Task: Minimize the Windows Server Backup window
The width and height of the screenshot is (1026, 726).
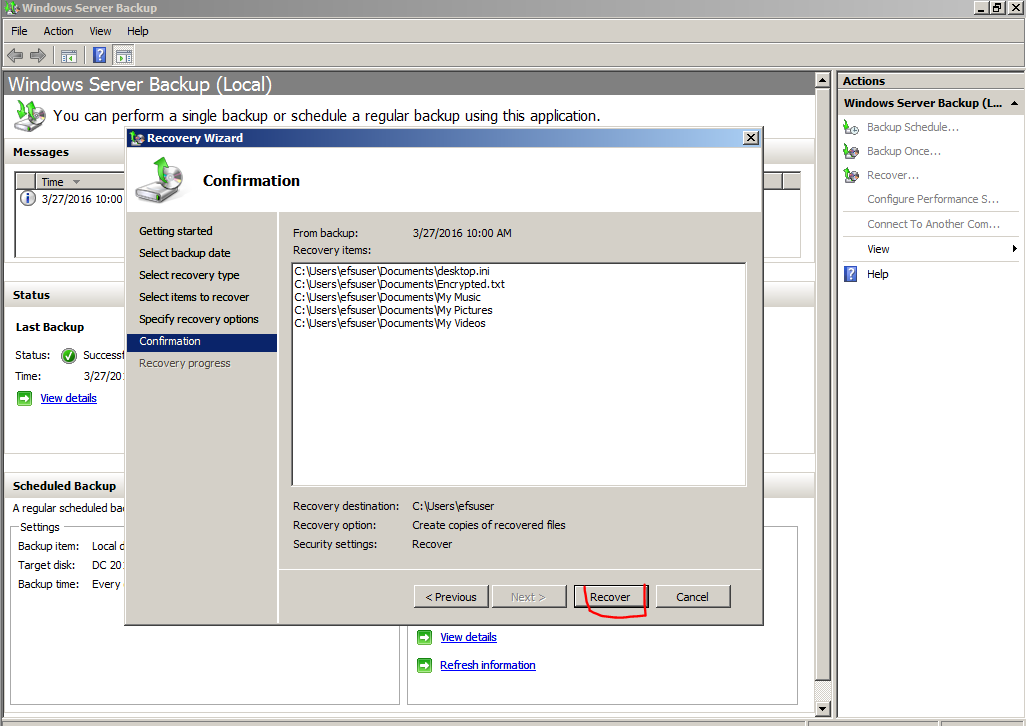Action: point(981,8)
